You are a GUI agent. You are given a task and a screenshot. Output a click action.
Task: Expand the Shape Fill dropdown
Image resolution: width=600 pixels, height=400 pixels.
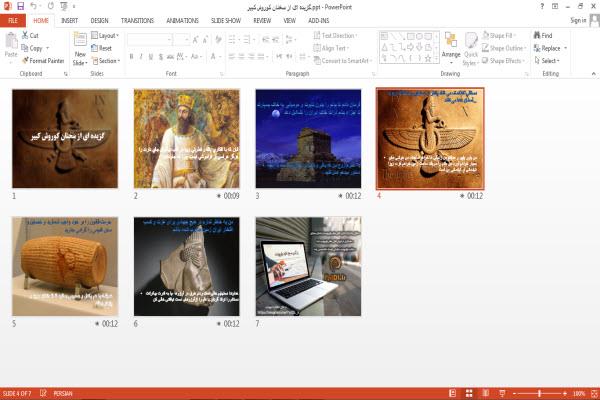(499, 35)
